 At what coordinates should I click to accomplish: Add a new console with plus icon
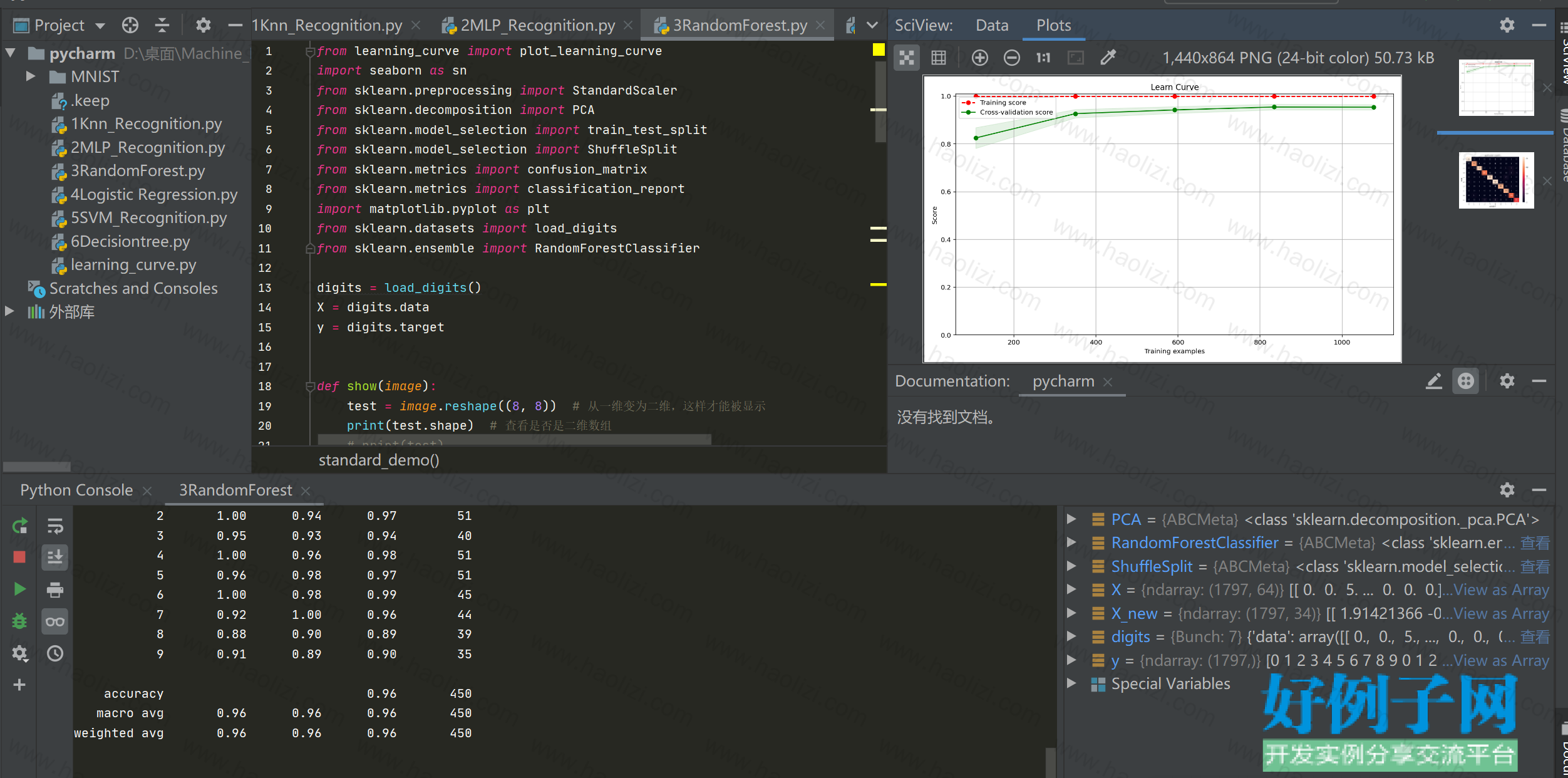19,685
